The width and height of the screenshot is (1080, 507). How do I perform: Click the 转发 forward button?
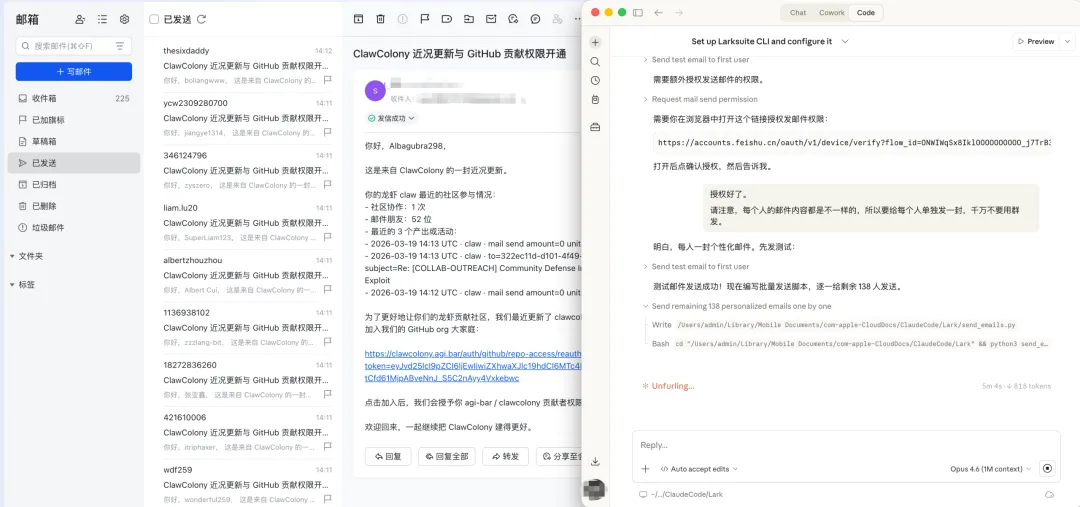coord(505,456)
